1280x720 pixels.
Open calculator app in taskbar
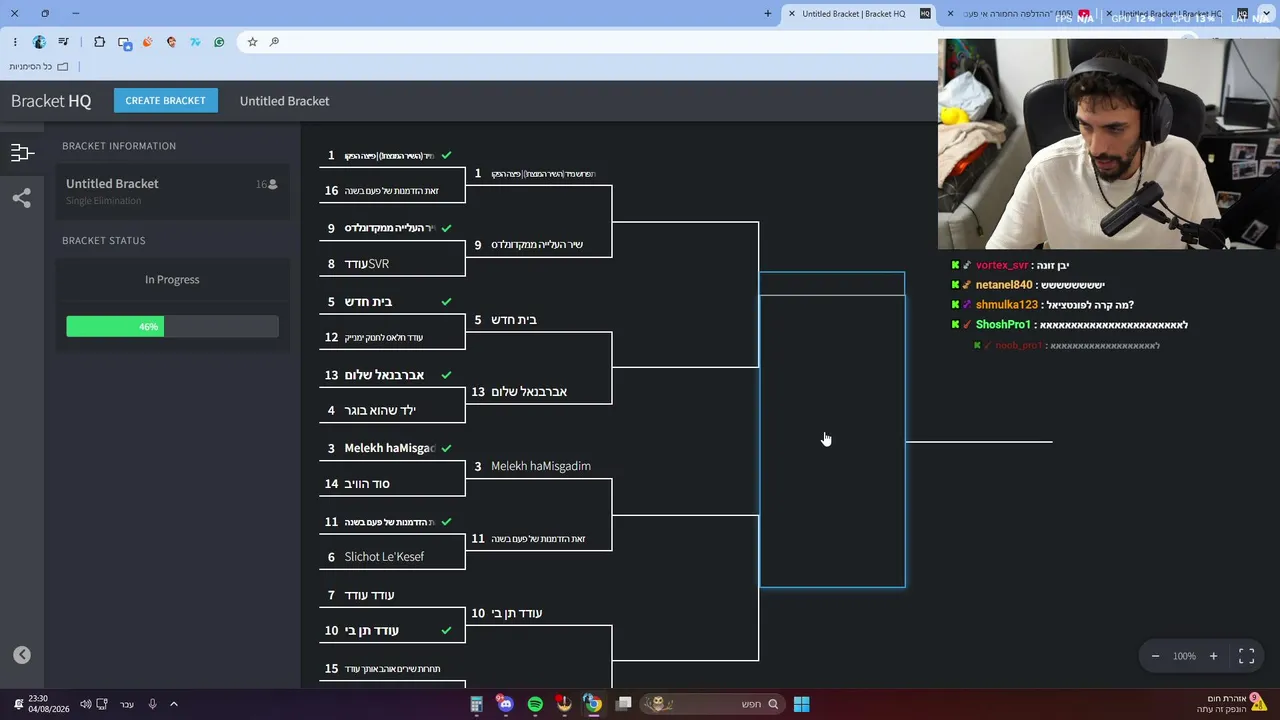477,704
